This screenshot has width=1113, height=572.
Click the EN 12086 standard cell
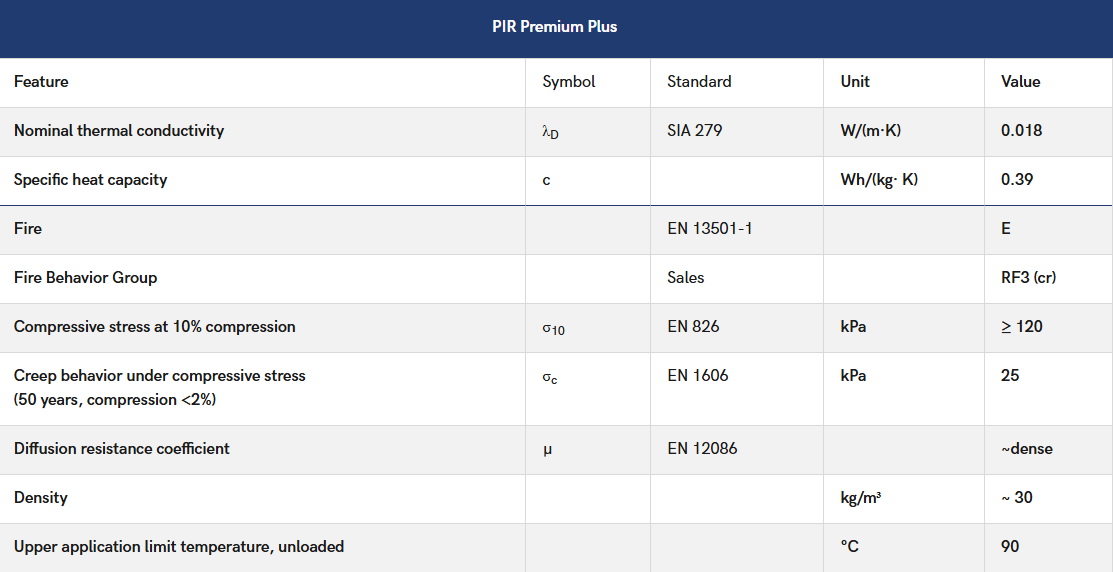click(702, 449)
